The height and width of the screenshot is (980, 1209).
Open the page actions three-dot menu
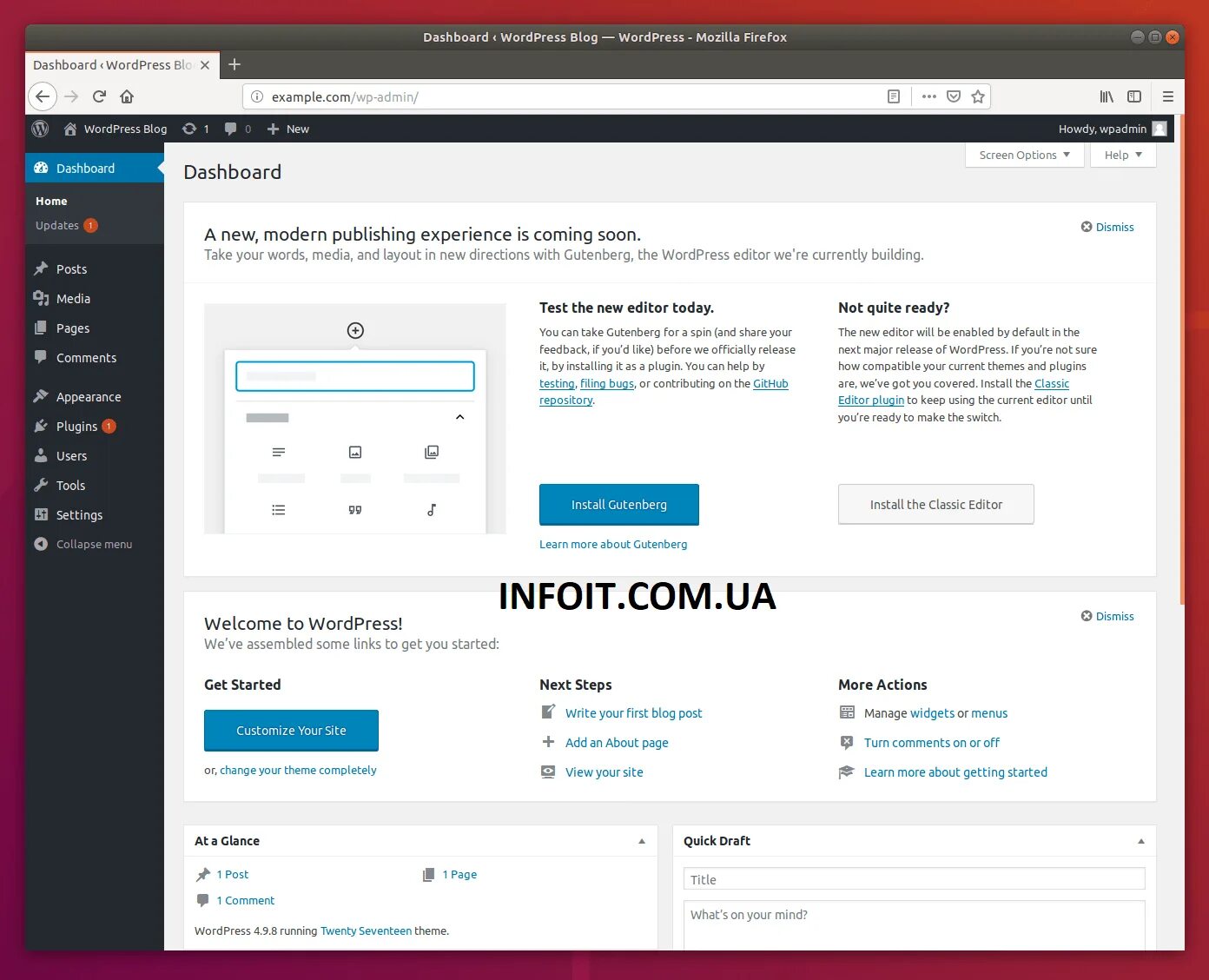pos(928,96)
